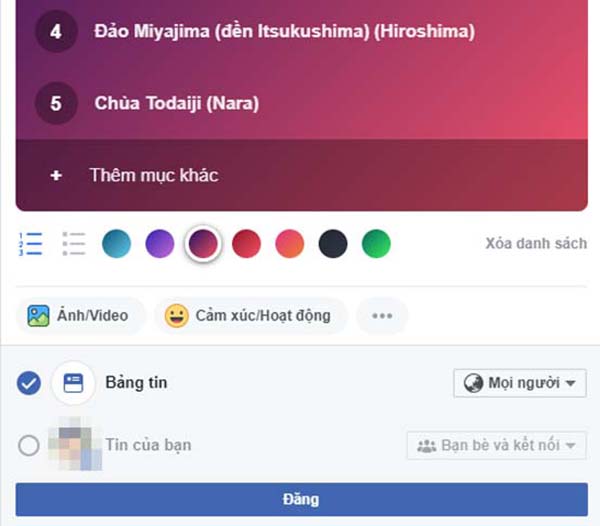Choose the purple background color
Viewport: 600px width, 526px height.
click(x=160, y=244)
